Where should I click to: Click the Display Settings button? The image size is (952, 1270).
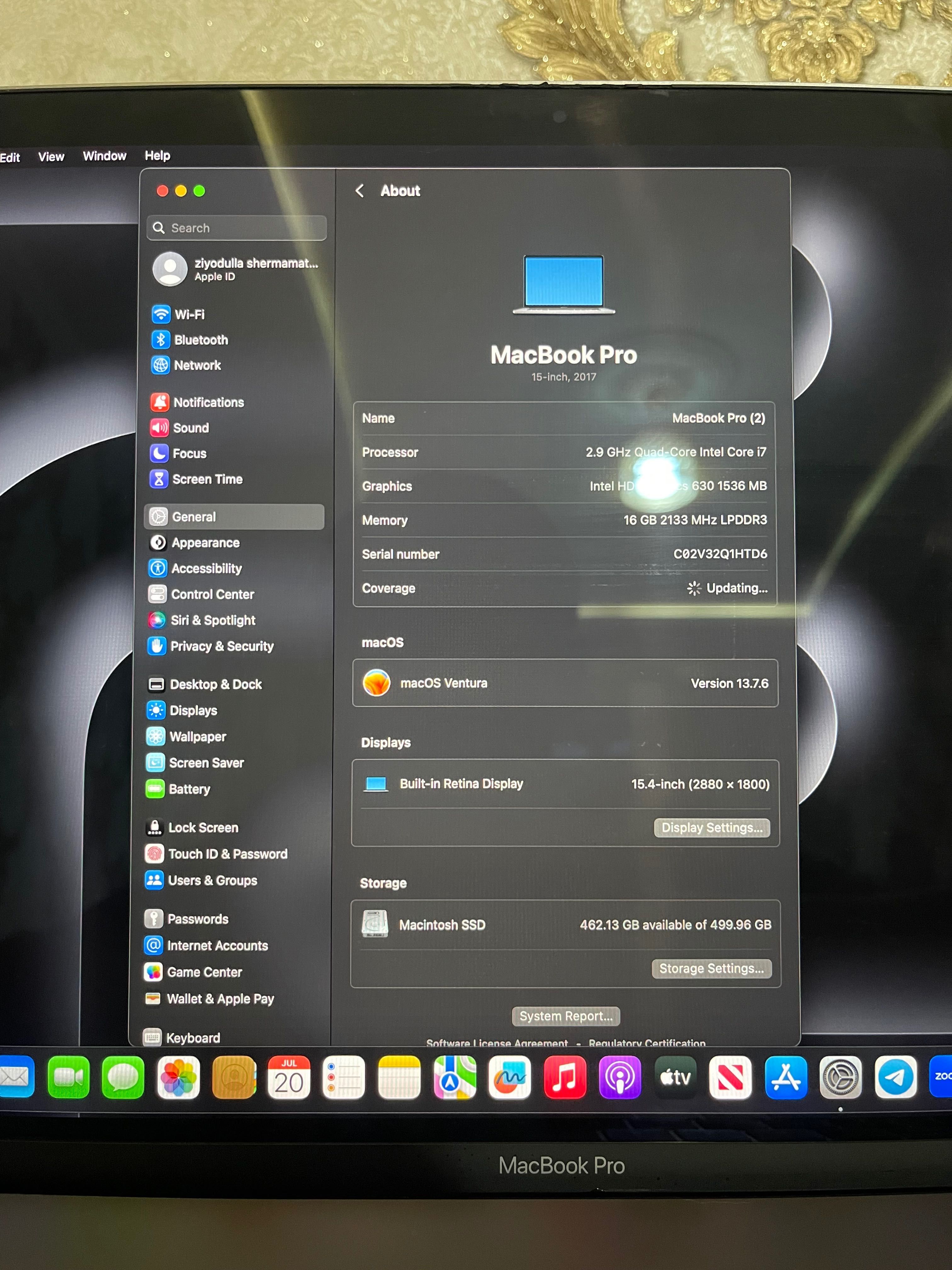(x=712, y=827)
